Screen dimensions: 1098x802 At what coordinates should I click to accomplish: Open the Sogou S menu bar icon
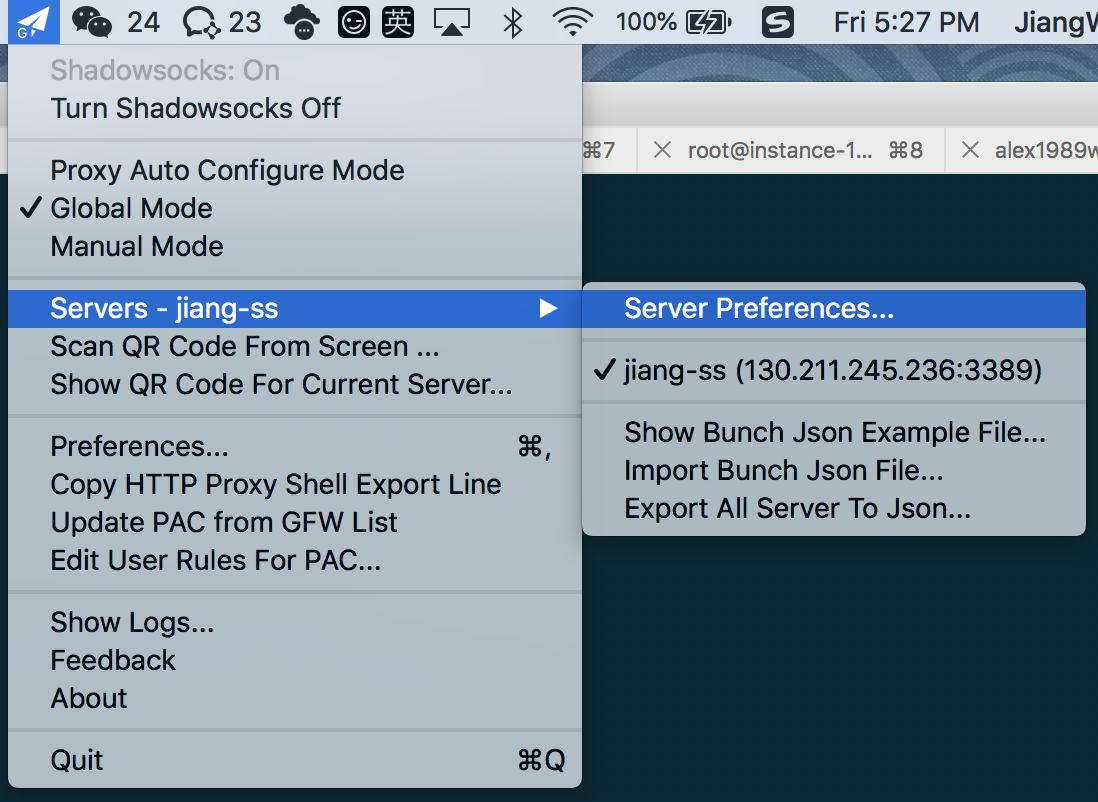778,22
